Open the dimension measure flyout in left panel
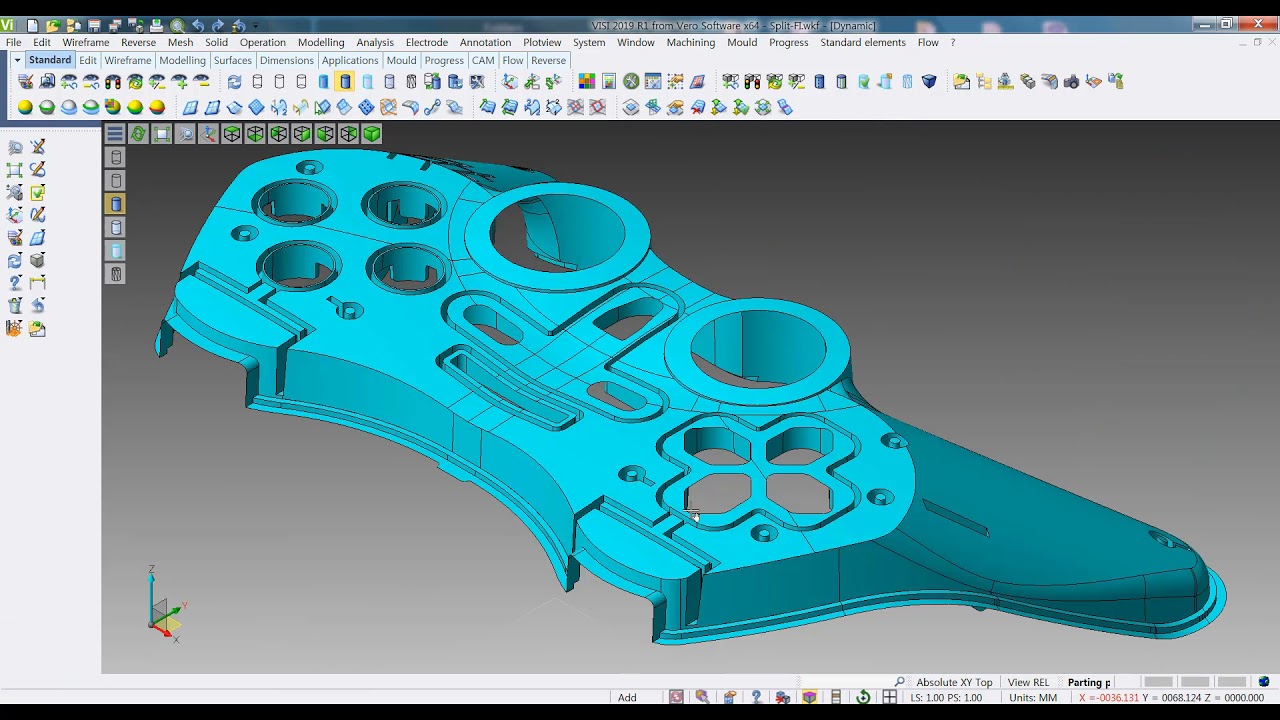 point(37,283)
